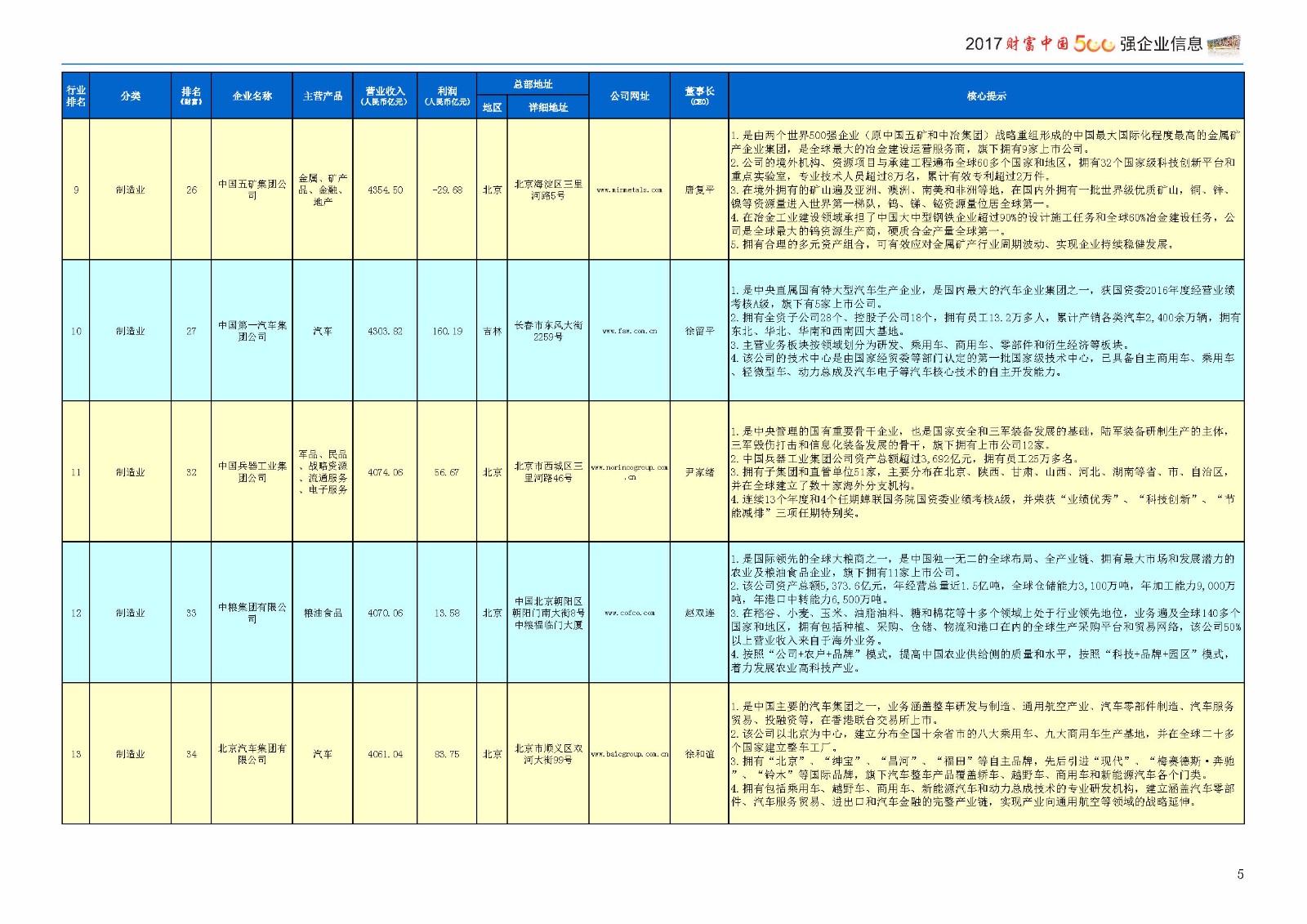Click address with '中粮福临门大厦'
Image resolution: width=1307 pixels, height=924 pixels.
tap(547, 613)
